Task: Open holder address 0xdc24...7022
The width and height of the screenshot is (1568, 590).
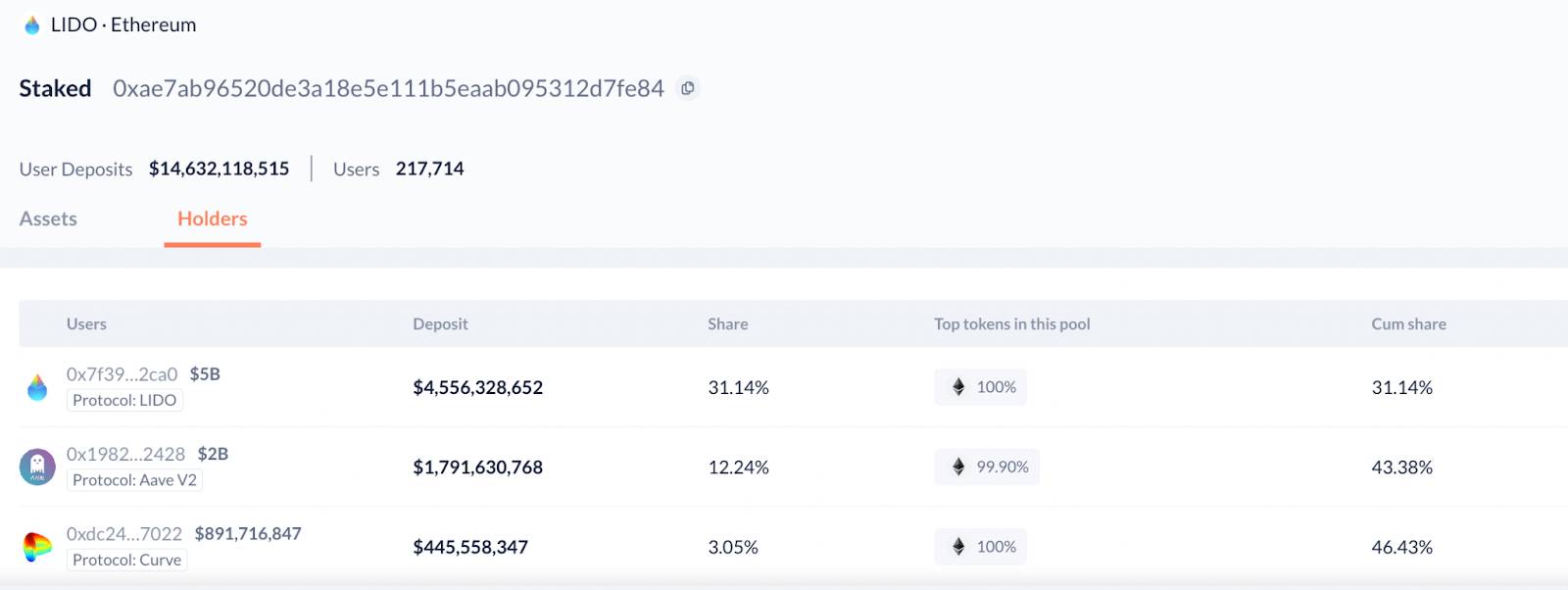Action: click(x=124, y=534)
